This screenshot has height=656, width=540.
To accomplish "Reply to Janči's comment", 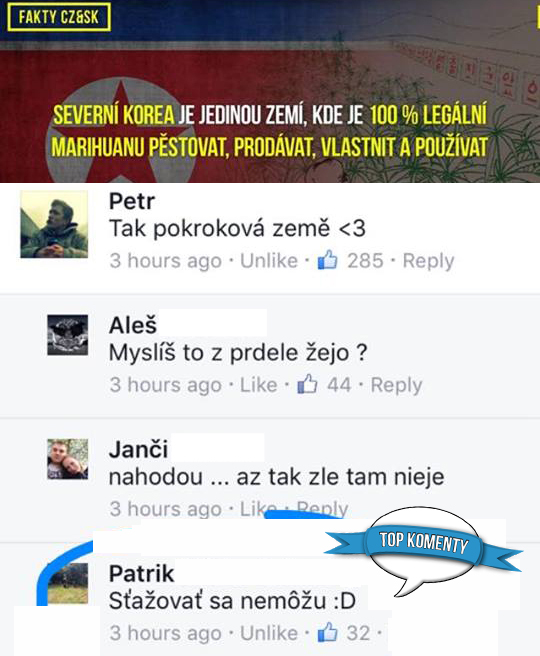I will coord(322,509).
